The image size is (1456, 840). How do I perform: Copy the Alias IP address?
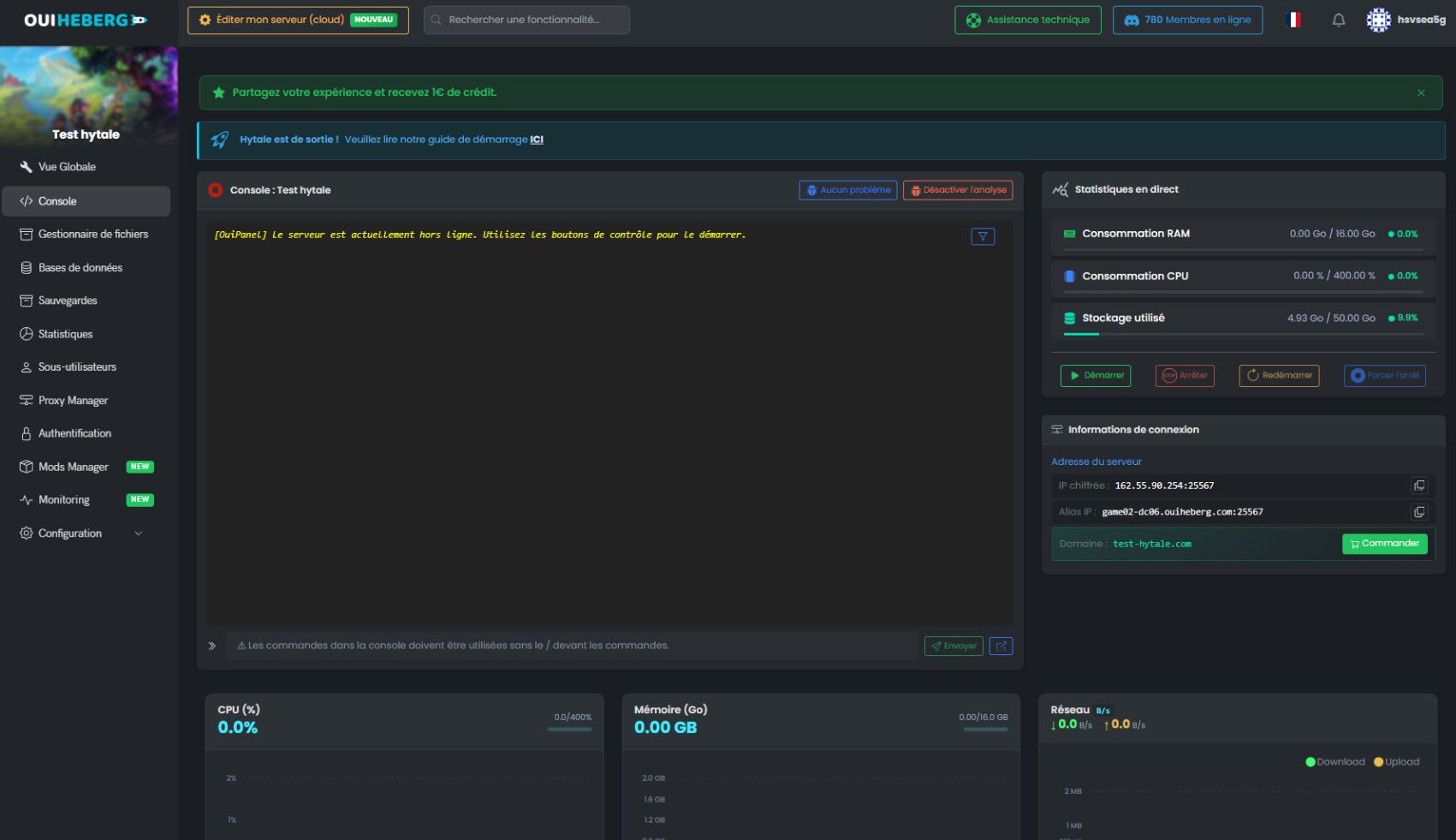[1418, 512]
